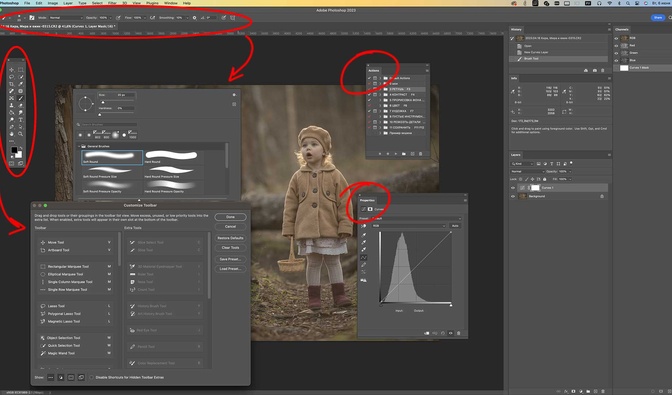Select the Rectangular Marquee tool in toolbox
672x395 pixels.
click(x=21, y=70)
